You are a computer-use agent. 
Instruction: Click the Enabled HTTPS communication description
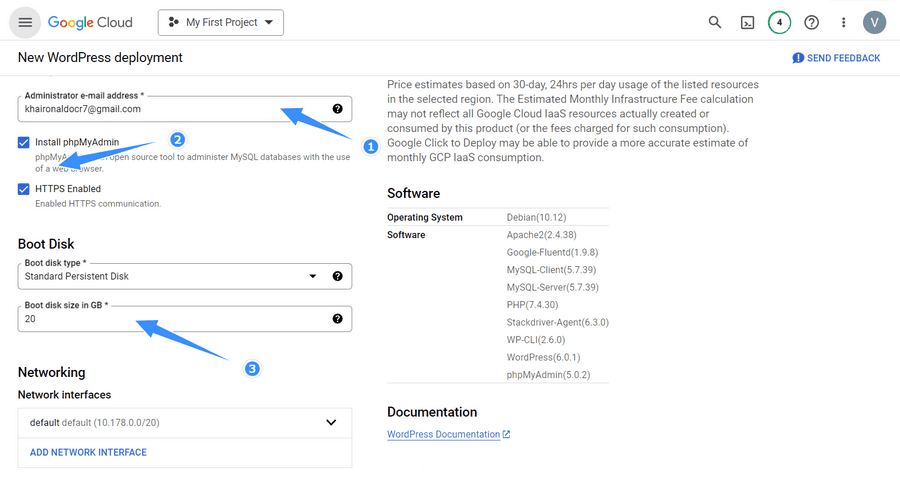(98, 204)
